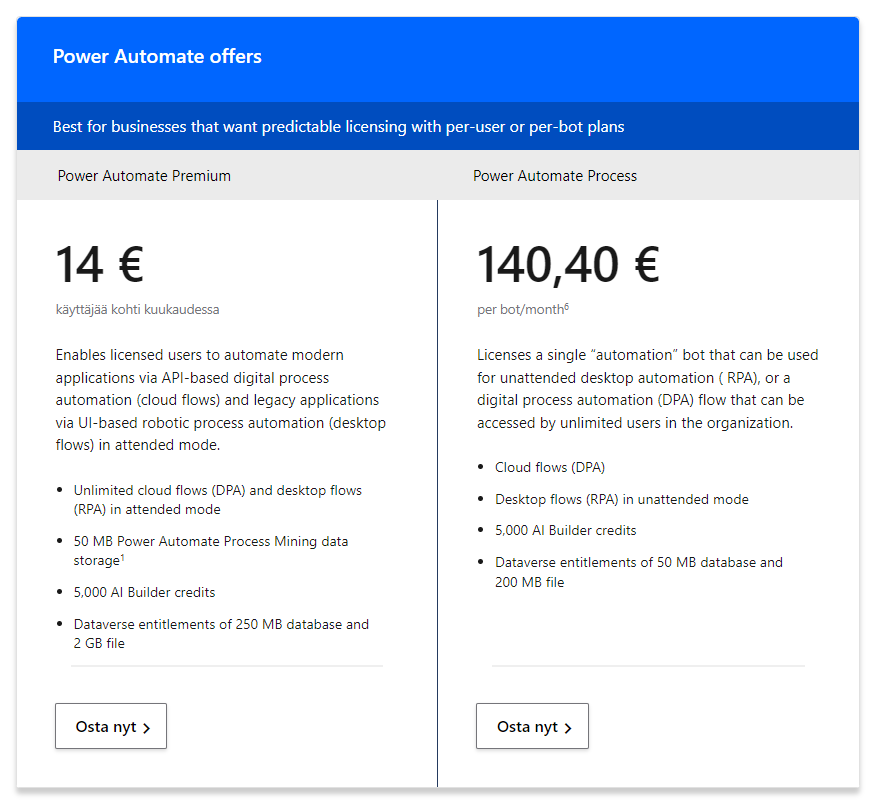The height and width of the screenshot is (802, 893).
Task: Open footnote 6 next to per bot/month
Action: [x=566, y=306]
